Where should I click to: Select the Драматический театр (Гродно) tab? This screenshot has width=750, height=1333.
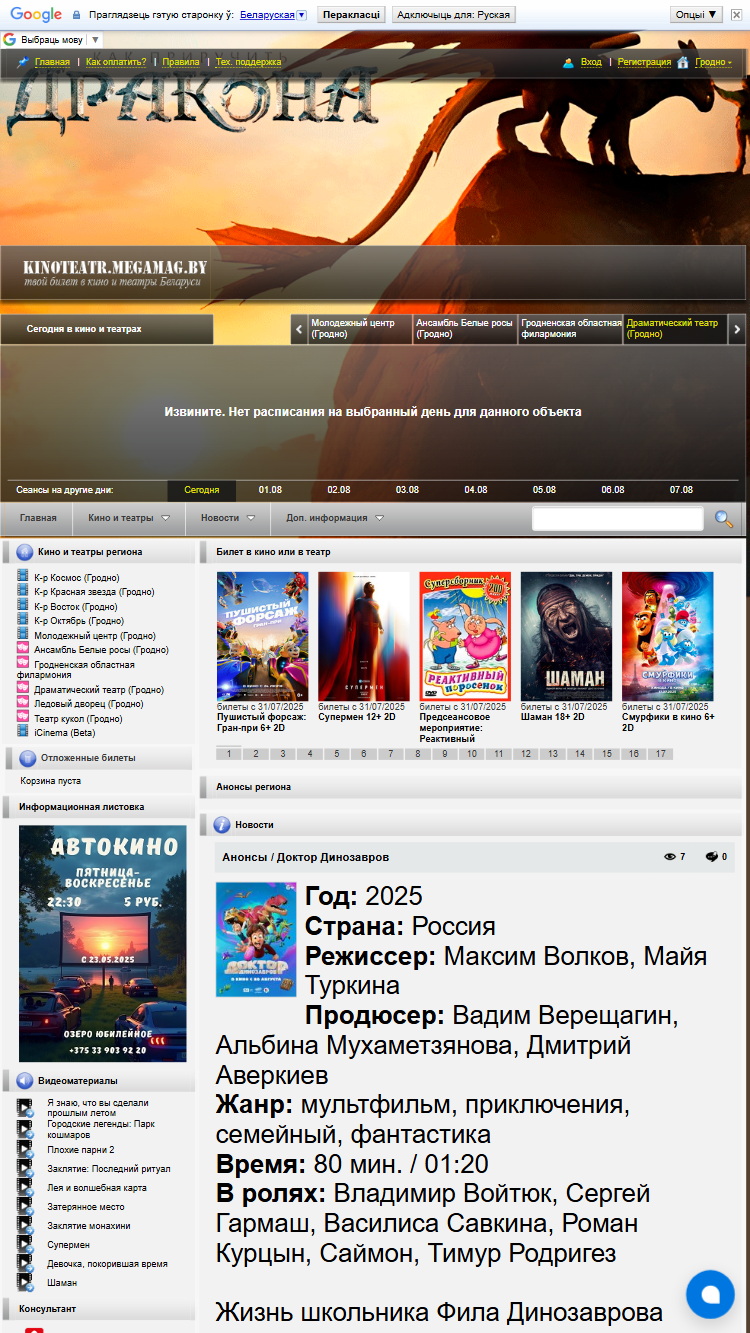(x=675, y=329)
